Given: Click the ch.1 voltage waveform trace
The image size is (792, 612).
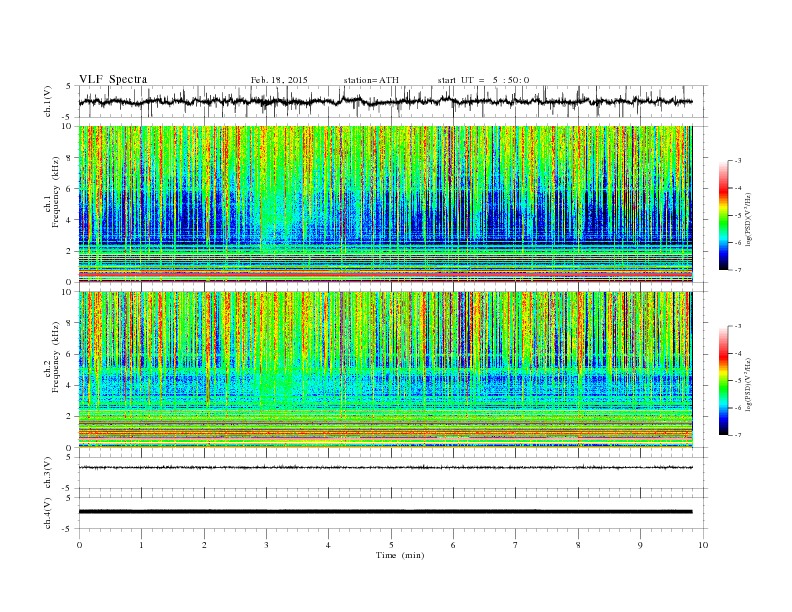Looking at the screenshot, I should coord(385,101).
